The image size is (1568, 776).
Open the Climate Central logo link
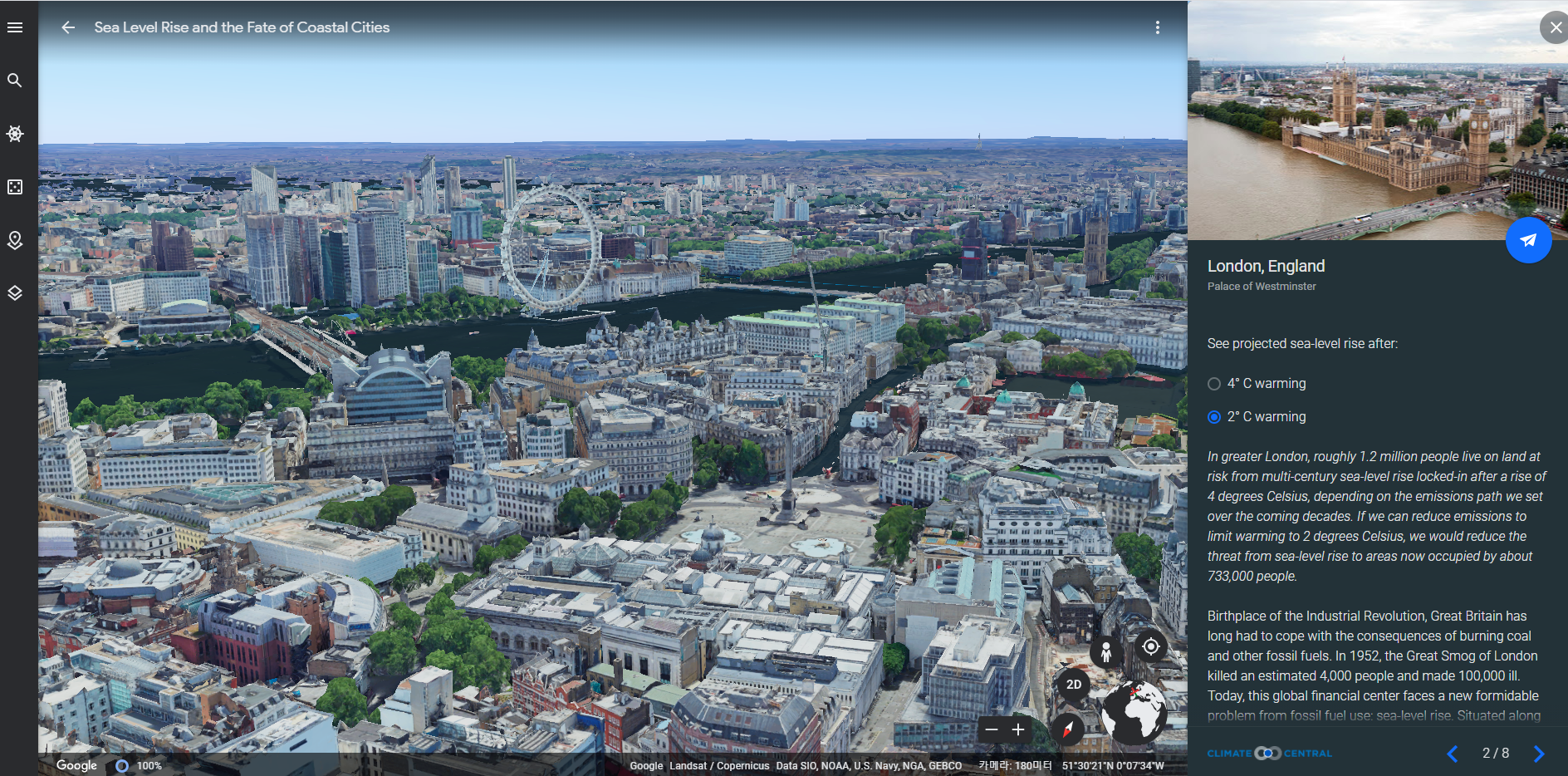(1269, 754)
